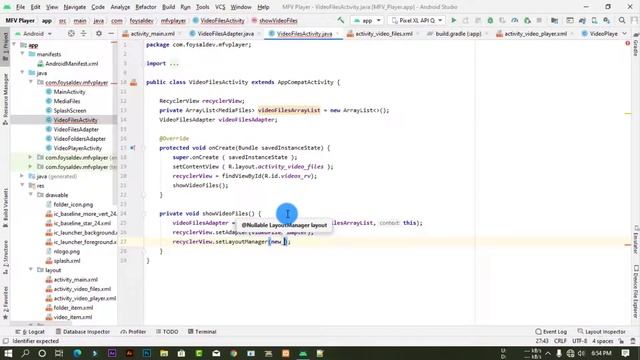This screenshot has width=640, height=360.
Task: Open notification center in taskbar
Action: [x=625, y=353]
